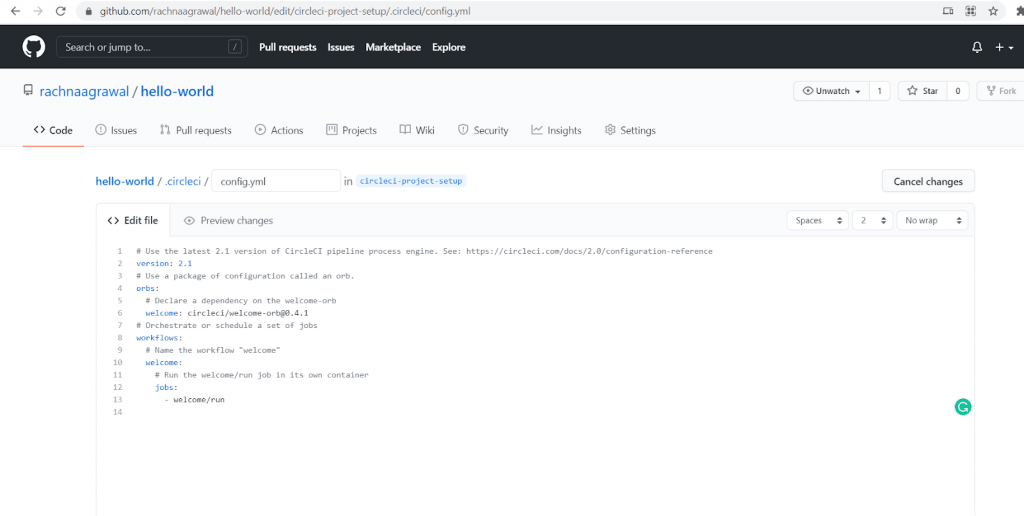1024x516 pixels.
Task: Expand the Spaces indent mode dropdown
Action: (x=817, y=220)
